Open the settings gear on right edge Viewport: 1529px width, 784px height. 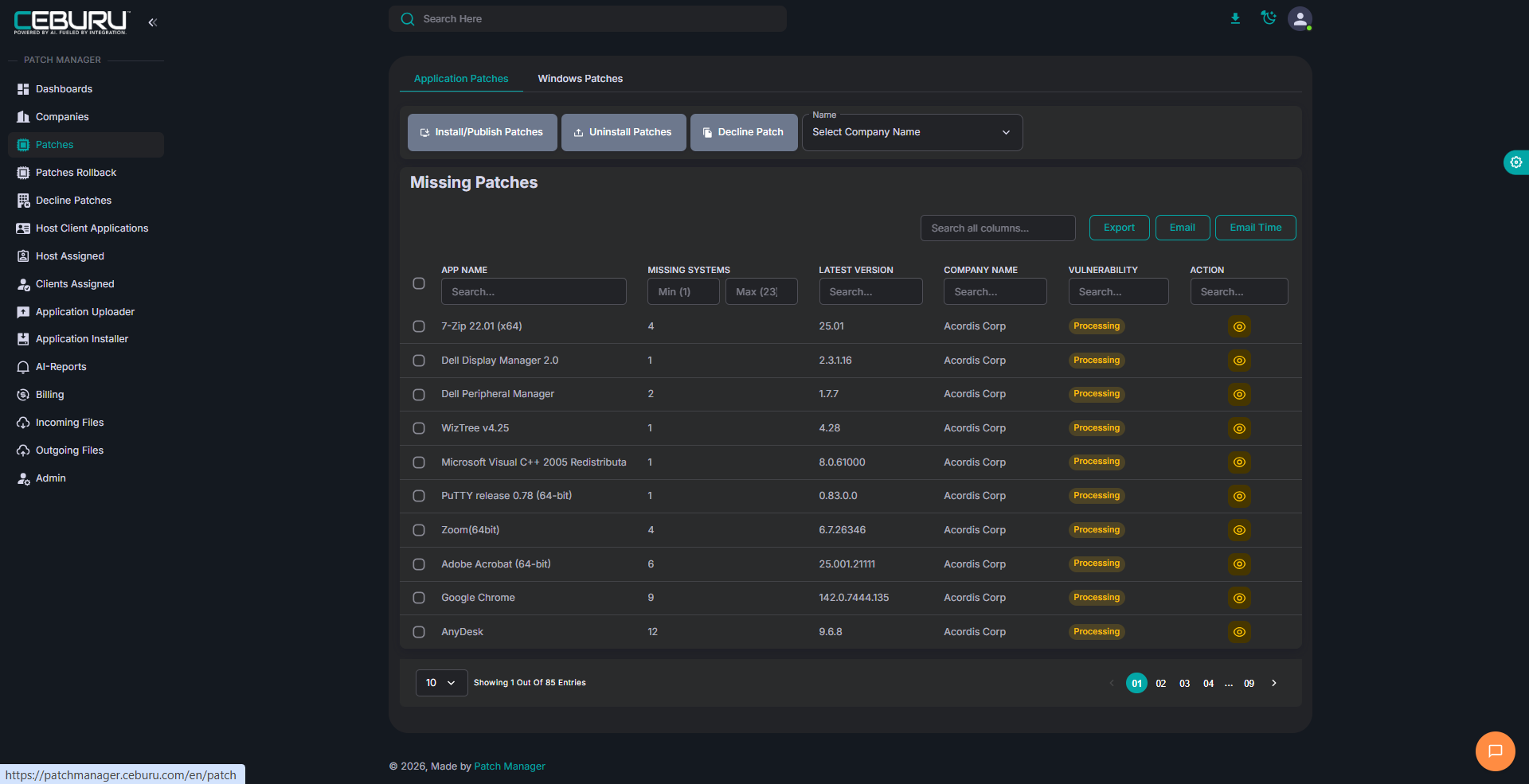click(1516, 162)
